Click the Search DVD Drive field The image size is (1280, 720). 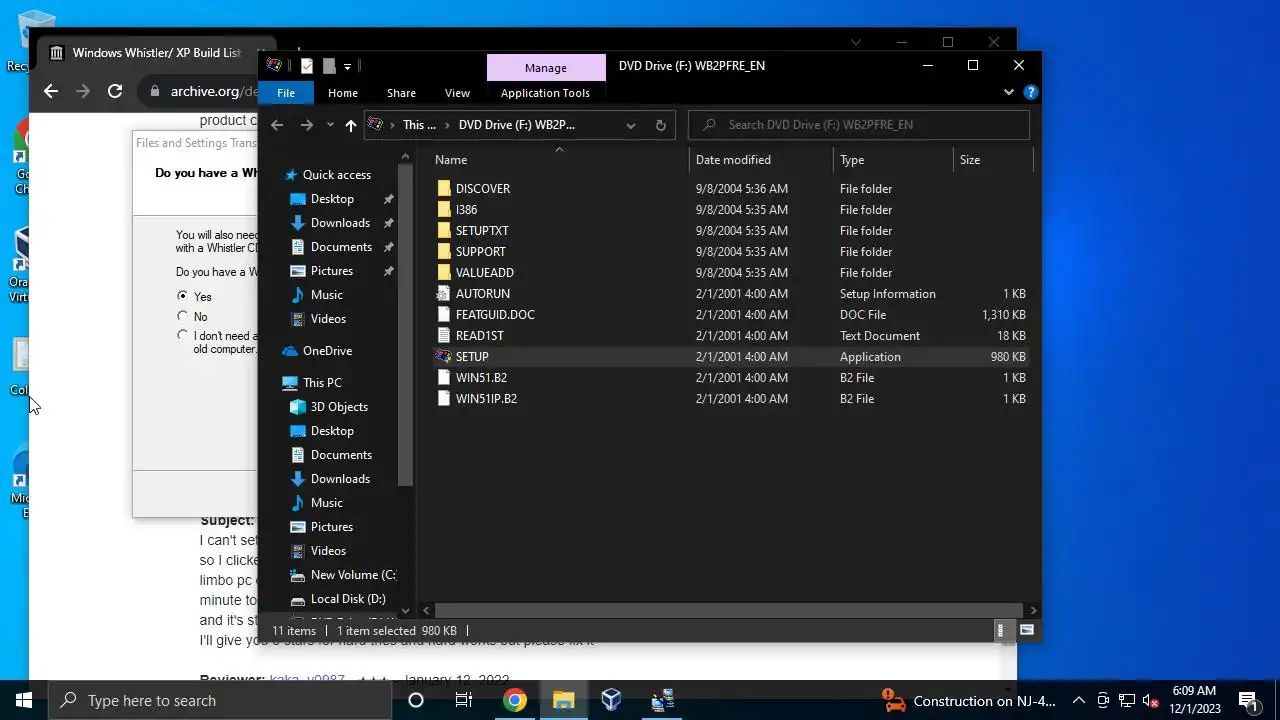pyautogui.click(x=859, y=125)
